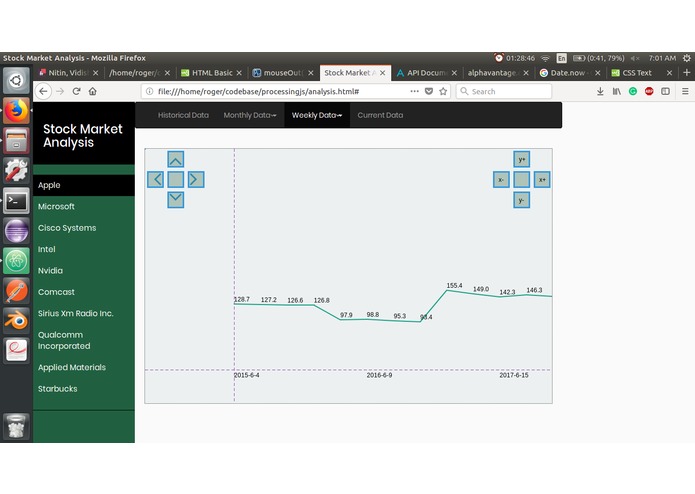Viewport: 695px width, 494px height.
Task: Open the Historical Data tab
Action: 183,115
